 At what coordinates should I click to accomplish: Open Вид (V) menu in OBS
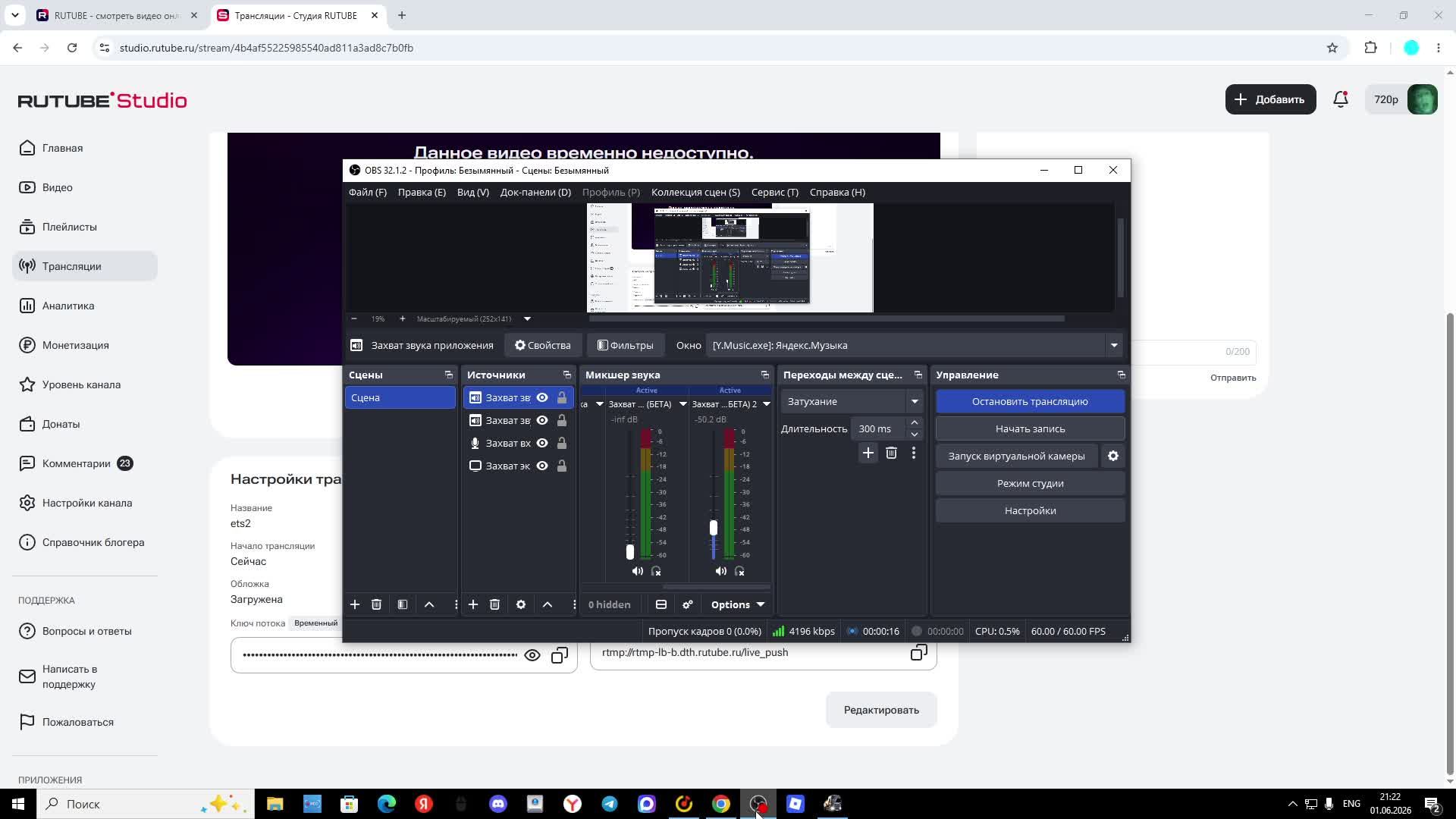tap(473, 193)
